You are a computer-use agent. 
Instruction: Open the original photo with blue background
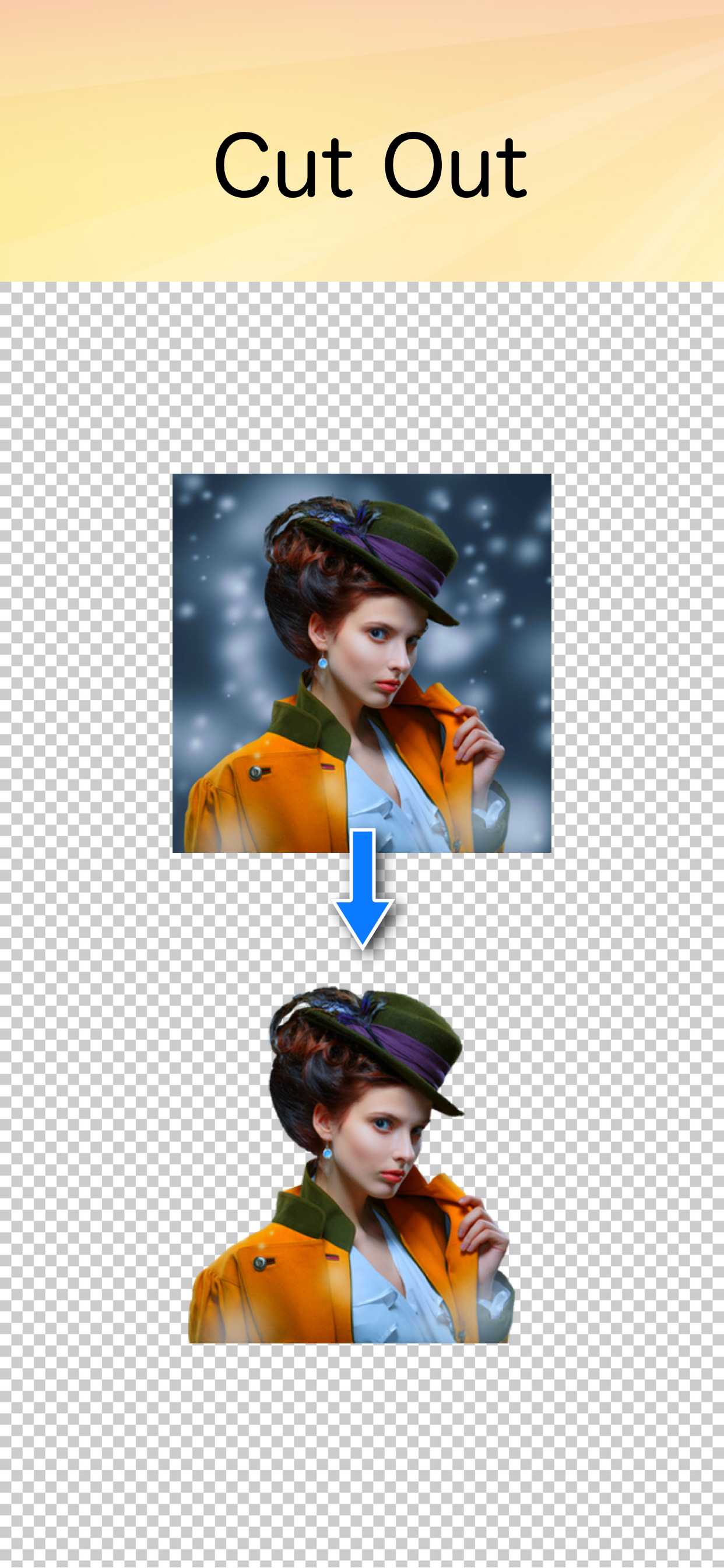pos(362,663)
